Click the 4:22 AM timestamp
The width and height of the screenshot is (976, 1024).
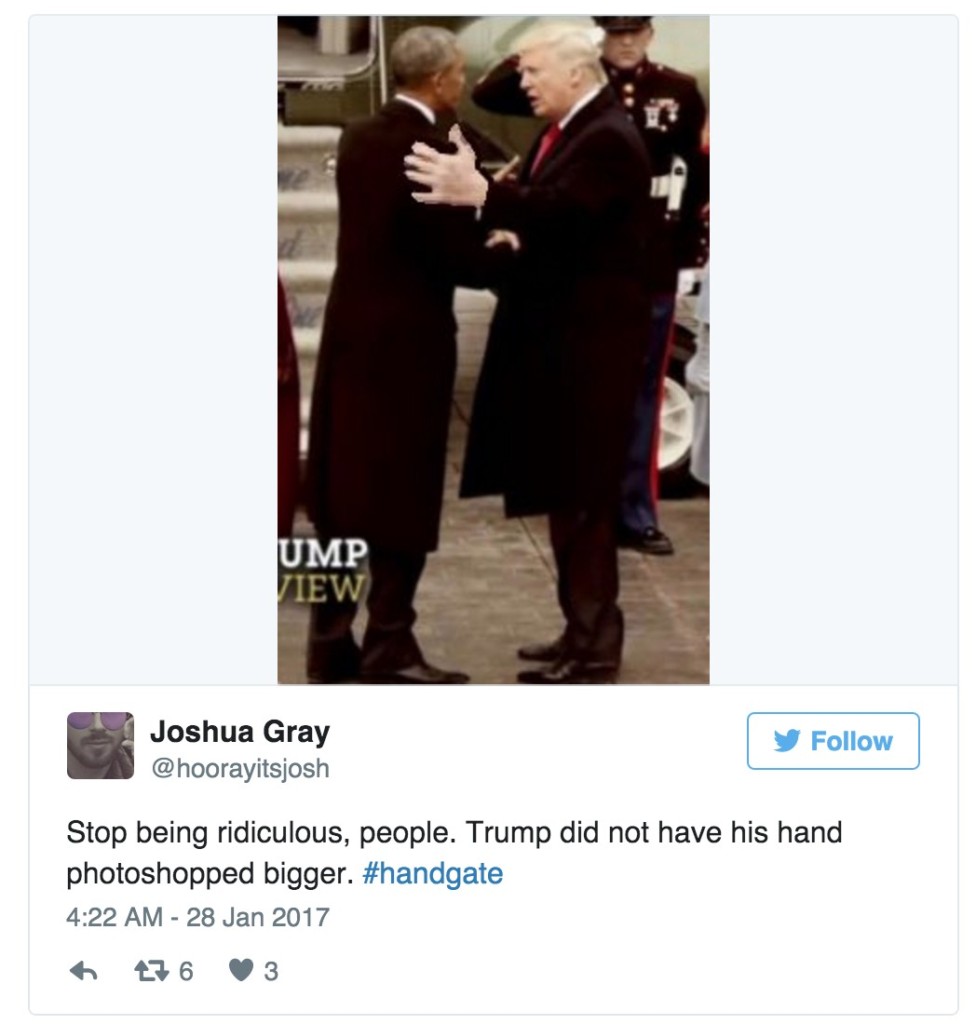point(114,917)
